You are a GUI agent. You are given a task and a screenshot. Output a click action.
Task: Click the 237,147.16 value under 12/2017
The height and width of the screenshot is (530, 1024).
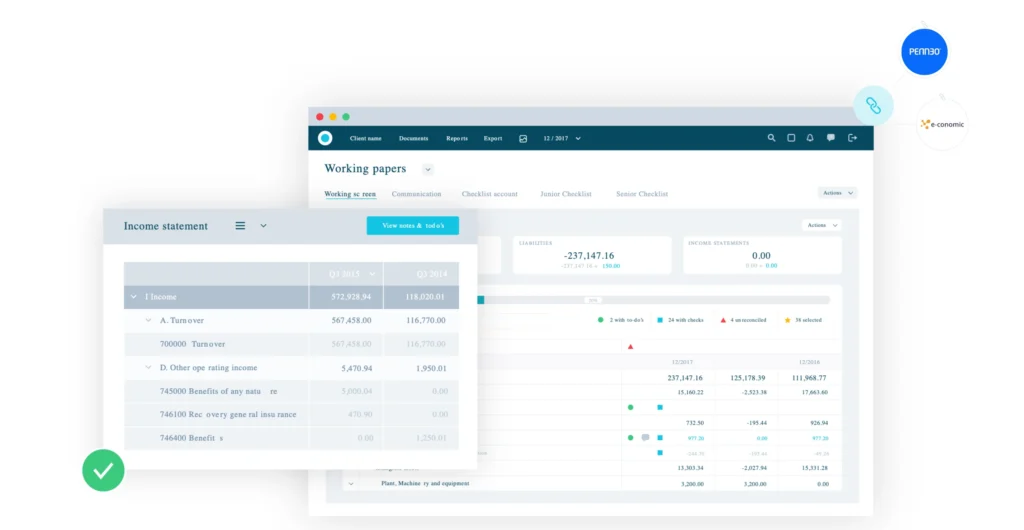coord(685,377)
